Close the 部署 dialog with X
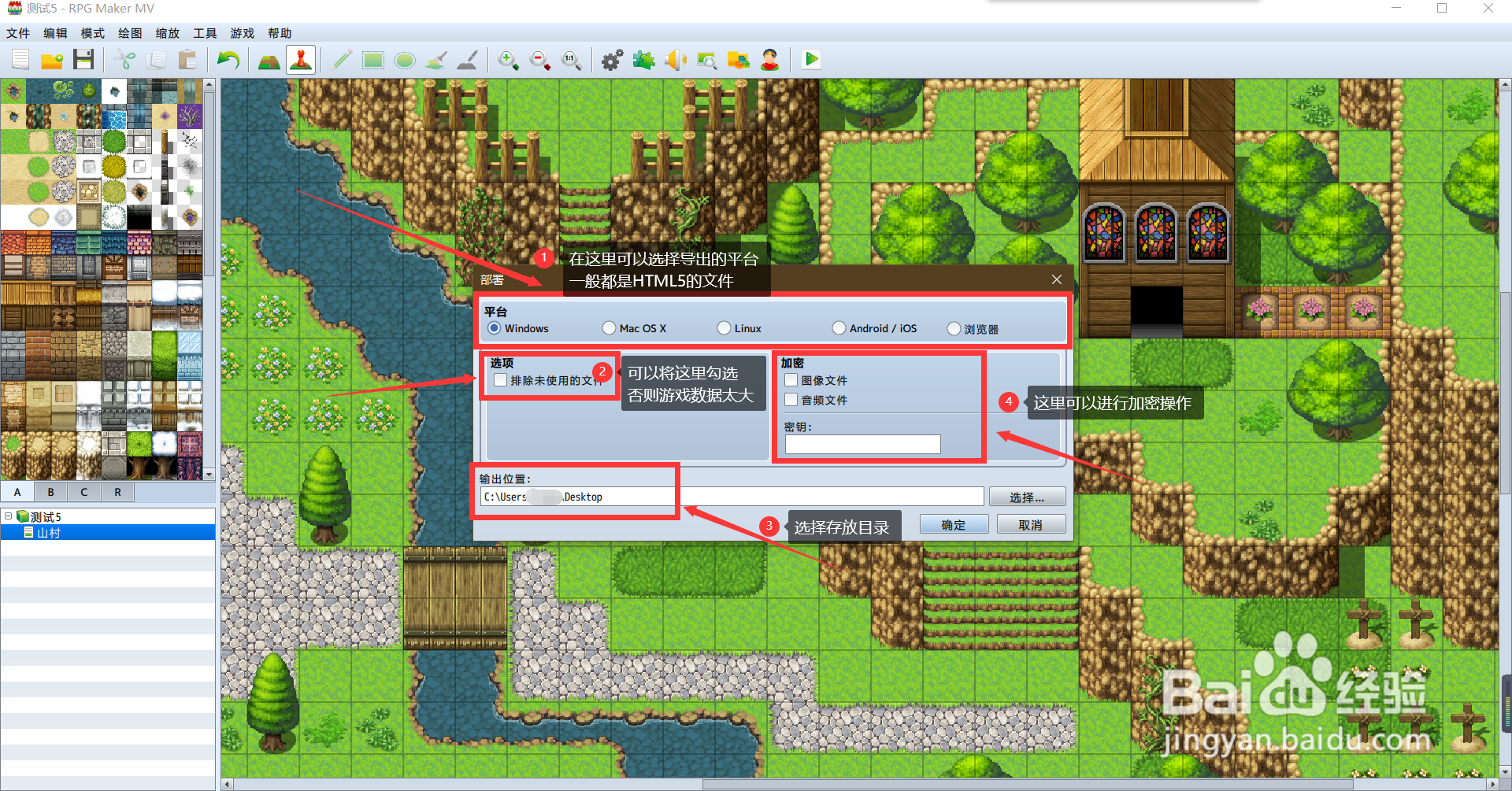This screenshot has height=791, width=1512. (1057, 279)
